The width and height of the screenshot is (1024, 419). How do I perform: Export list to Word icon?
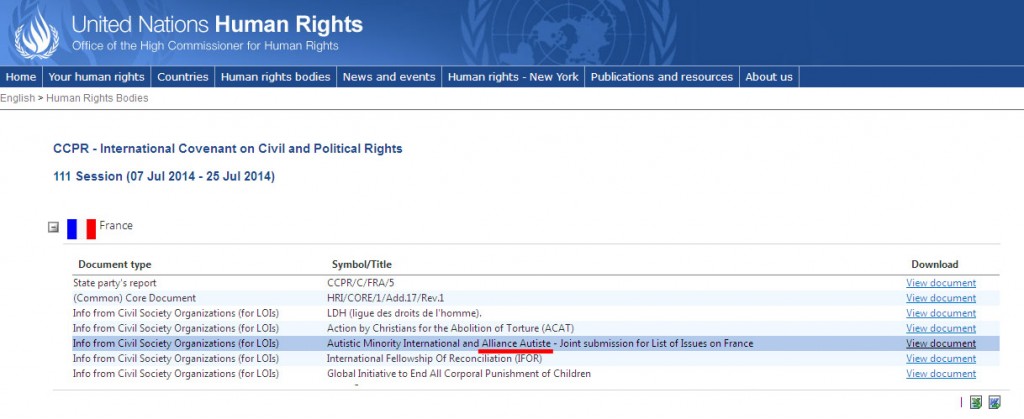pos(994,402)
